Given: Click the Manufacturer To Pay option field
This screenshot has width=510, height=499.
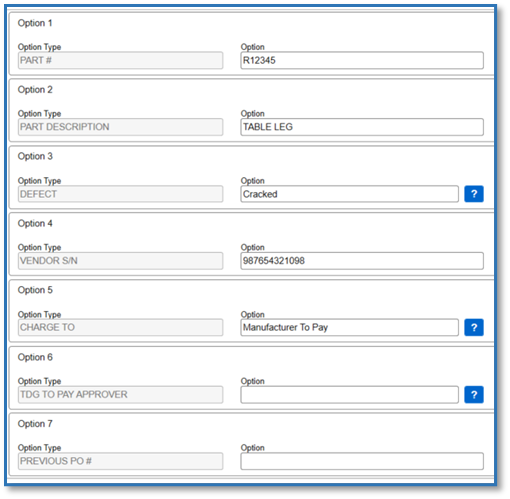Looking at the screenshot, I should [x=349, y=328].
